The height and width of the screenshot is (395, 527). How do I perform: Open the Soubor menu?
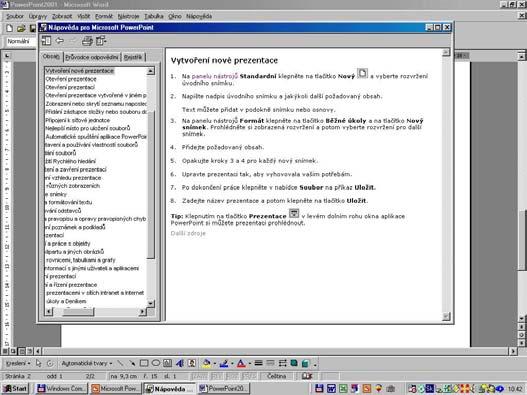(x=15, y=16)
